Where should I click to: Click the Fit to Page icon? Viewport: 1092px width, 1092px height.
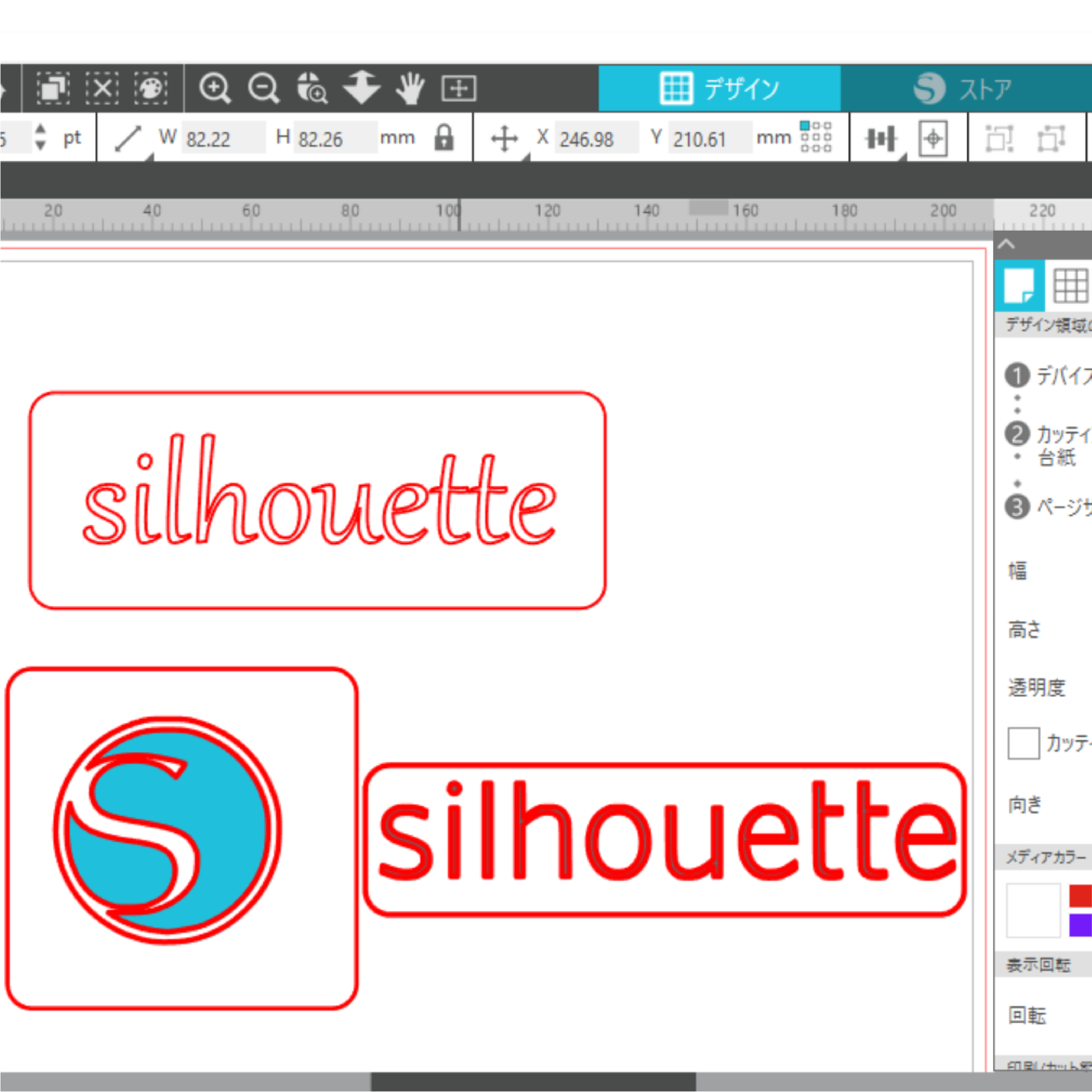(458, 89)
